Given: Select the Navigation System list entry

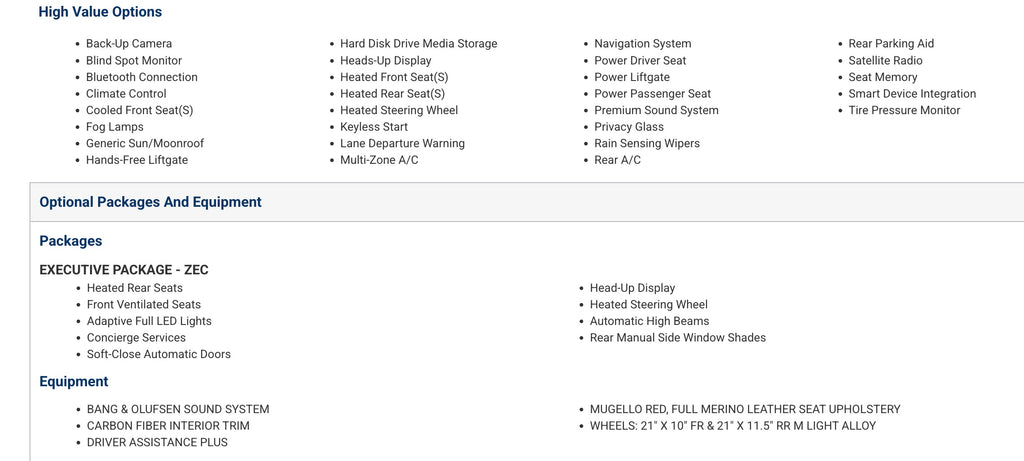Looking at the screenshot, I should tap(642, 44).
